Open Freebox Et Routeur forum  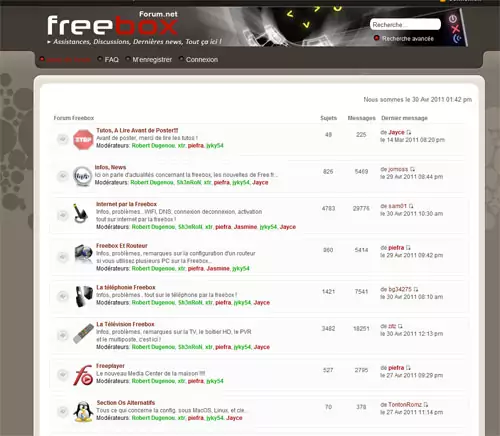(122, 246)
